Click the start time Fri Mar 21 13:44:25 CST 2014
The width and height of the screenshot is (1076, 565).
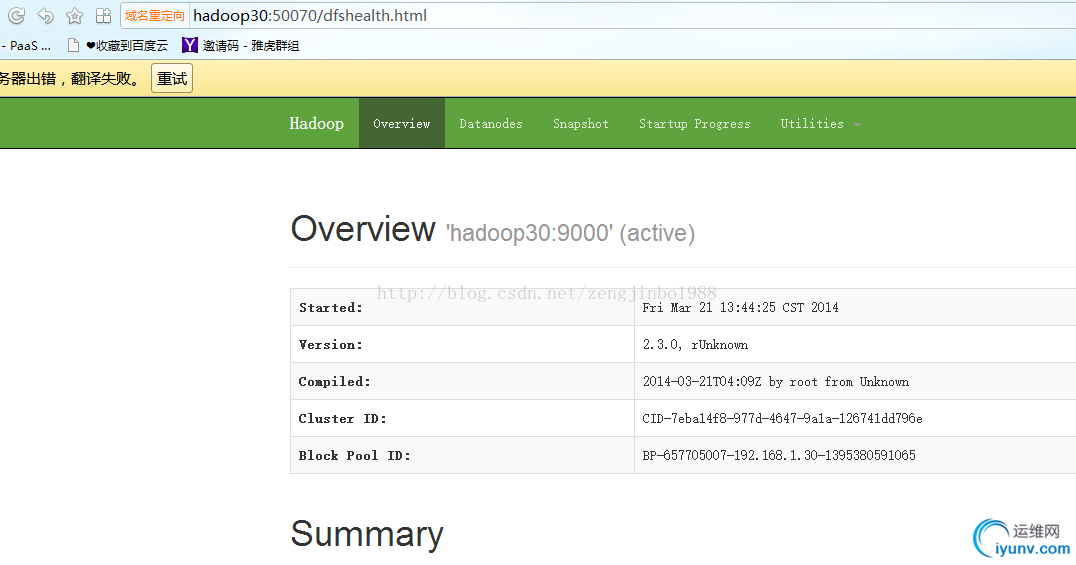point(740,308)
